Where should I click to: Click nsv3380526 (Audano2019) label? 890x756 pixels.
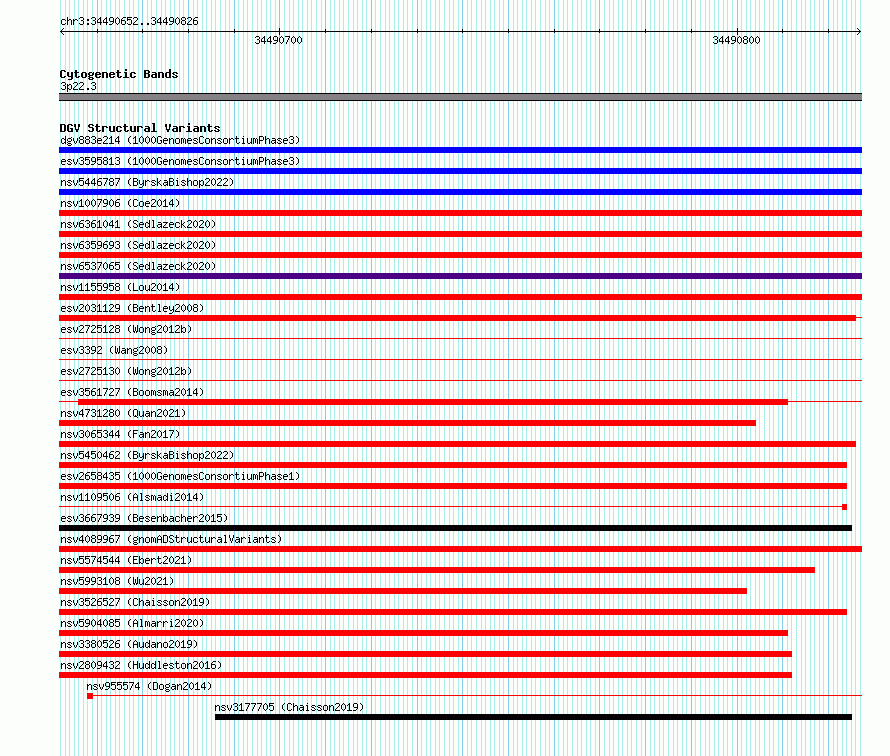(129, 644)
